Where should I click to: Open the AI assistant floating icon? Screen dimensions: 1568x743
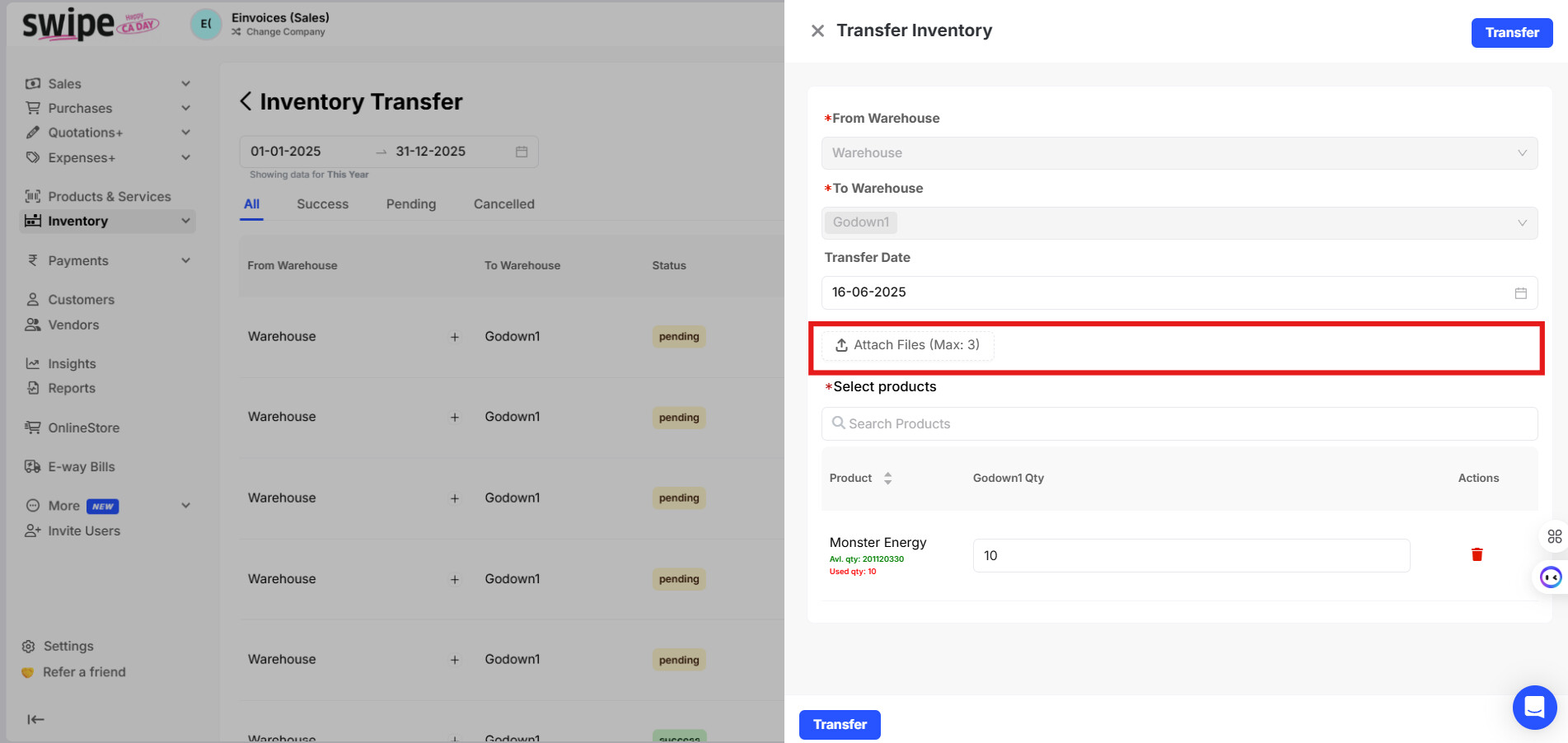[1551, 577]
